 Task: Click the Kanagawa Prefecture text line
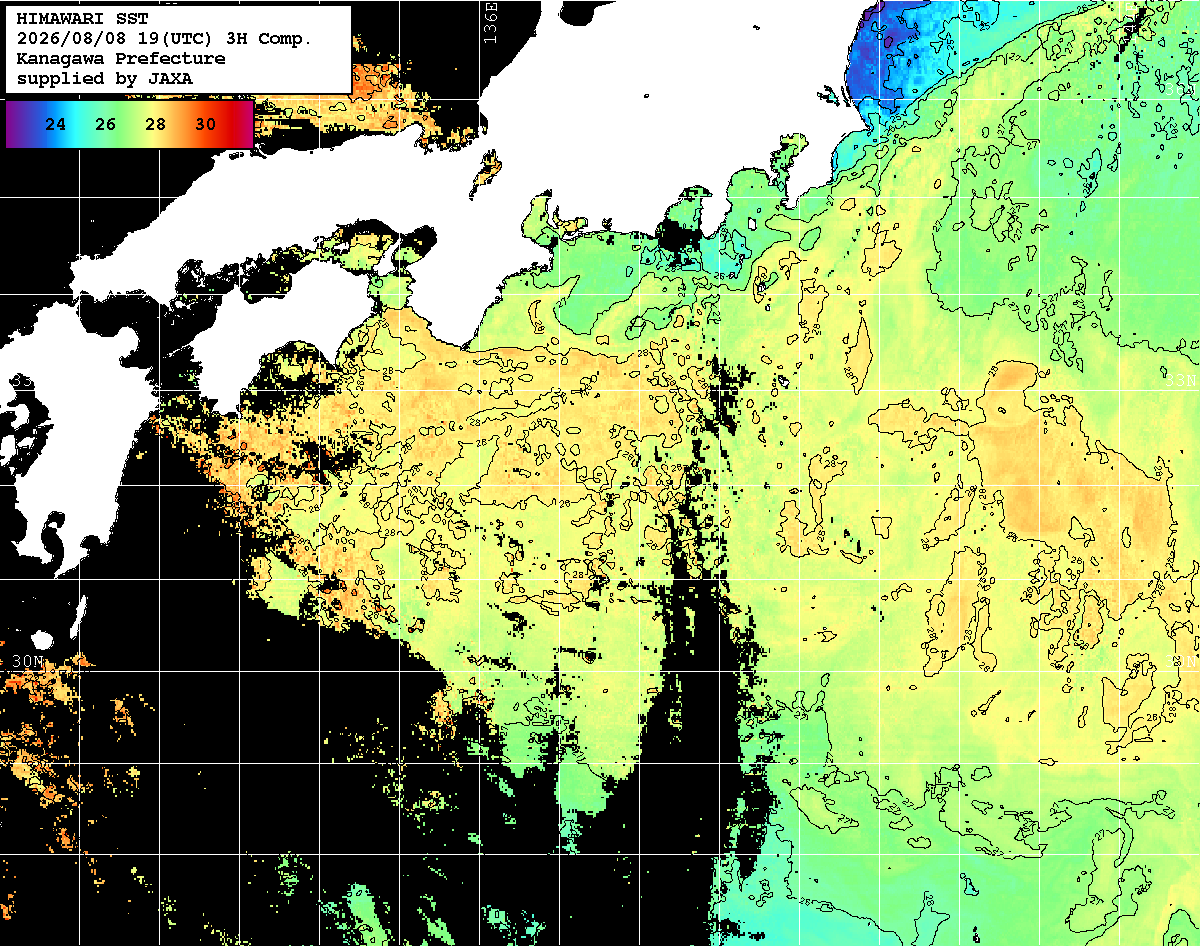coord(121,59)
